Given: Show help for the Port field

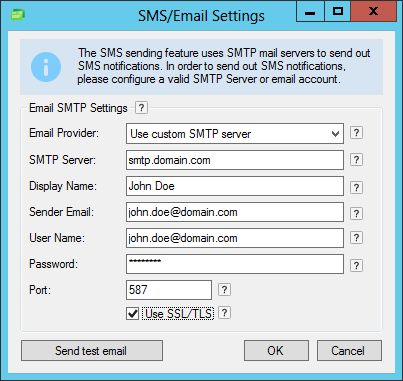Looking at the screenshot, I should 224,289.
